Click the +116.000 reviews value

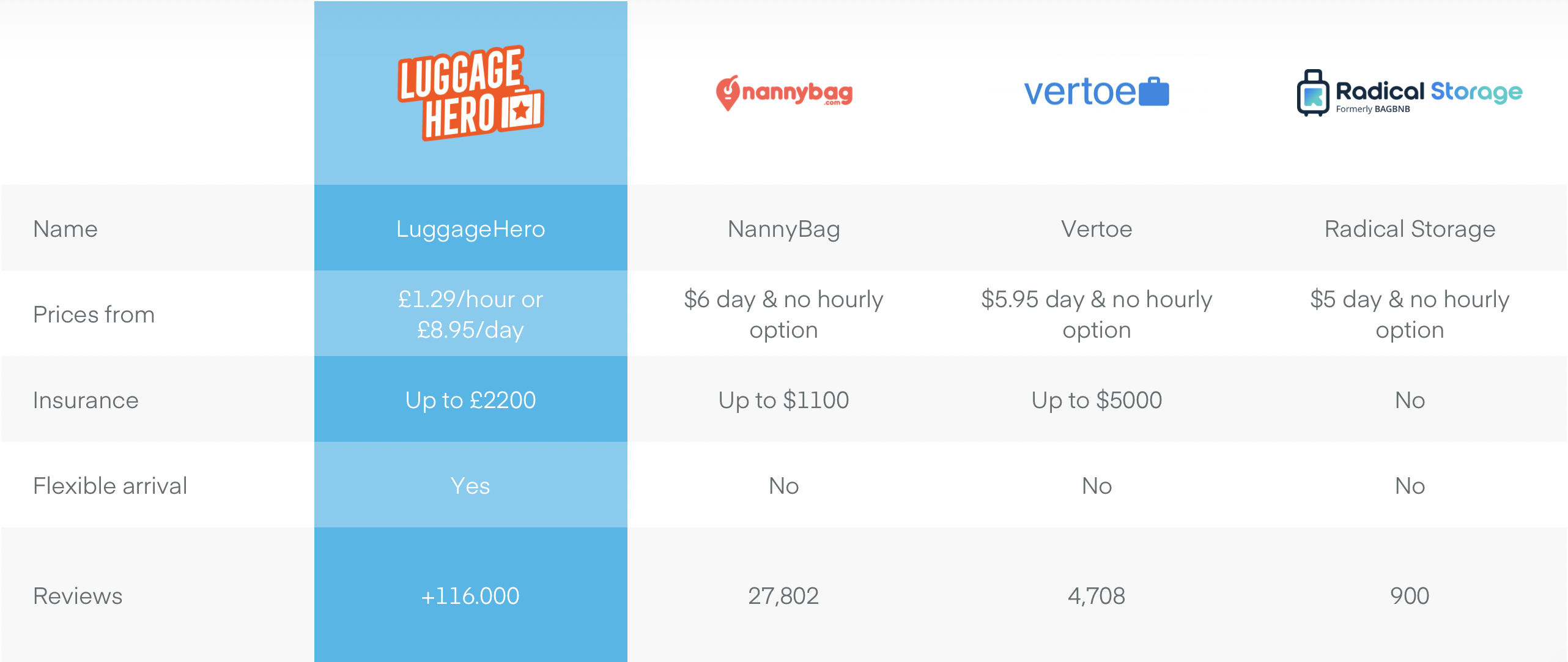(x=470, y=596)
